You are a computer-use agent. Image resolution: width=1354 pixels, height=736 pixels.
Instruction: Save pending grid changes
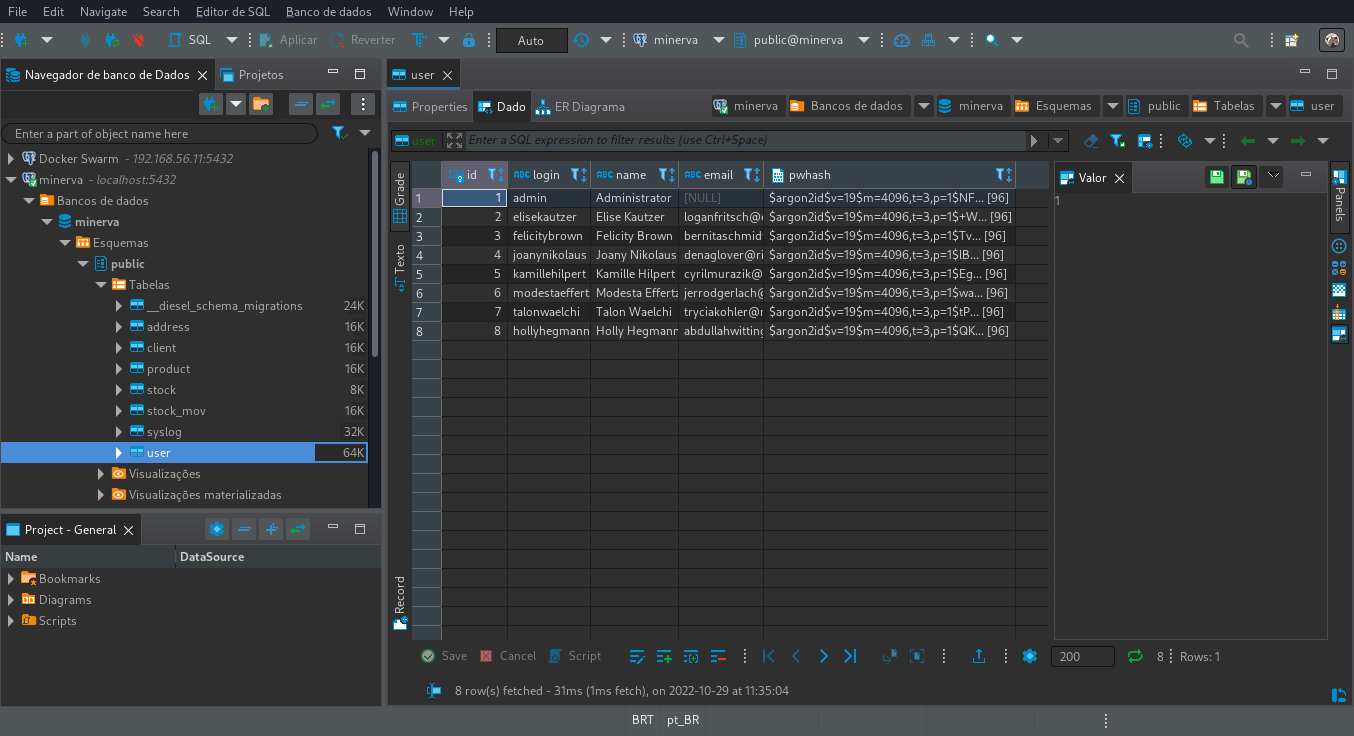(x=443, y=656)
